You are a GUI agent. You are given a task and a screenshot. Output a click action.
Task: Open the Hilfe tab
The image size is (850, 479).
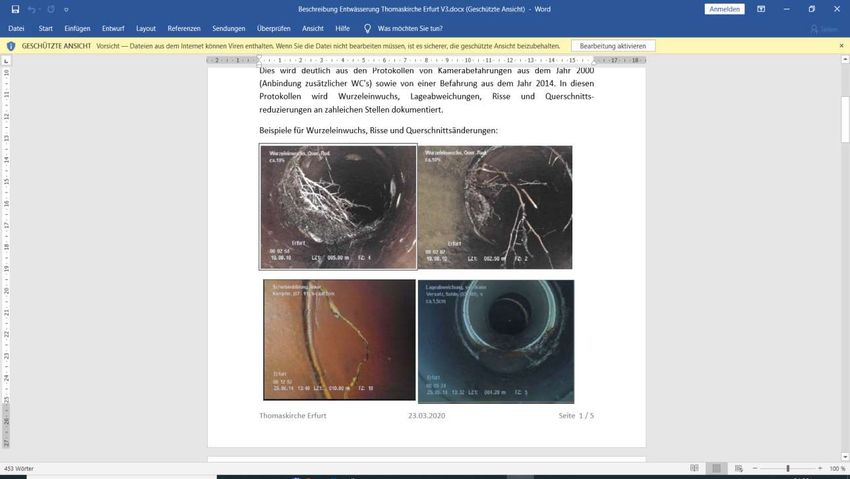pos(342,28)
